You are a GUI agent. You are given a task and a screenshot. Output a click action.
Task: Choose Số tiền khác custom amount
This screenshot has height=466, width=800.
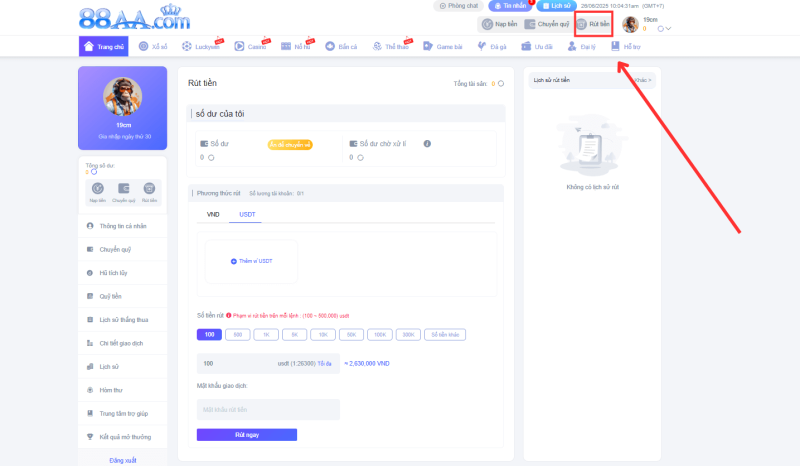[445, 335]
